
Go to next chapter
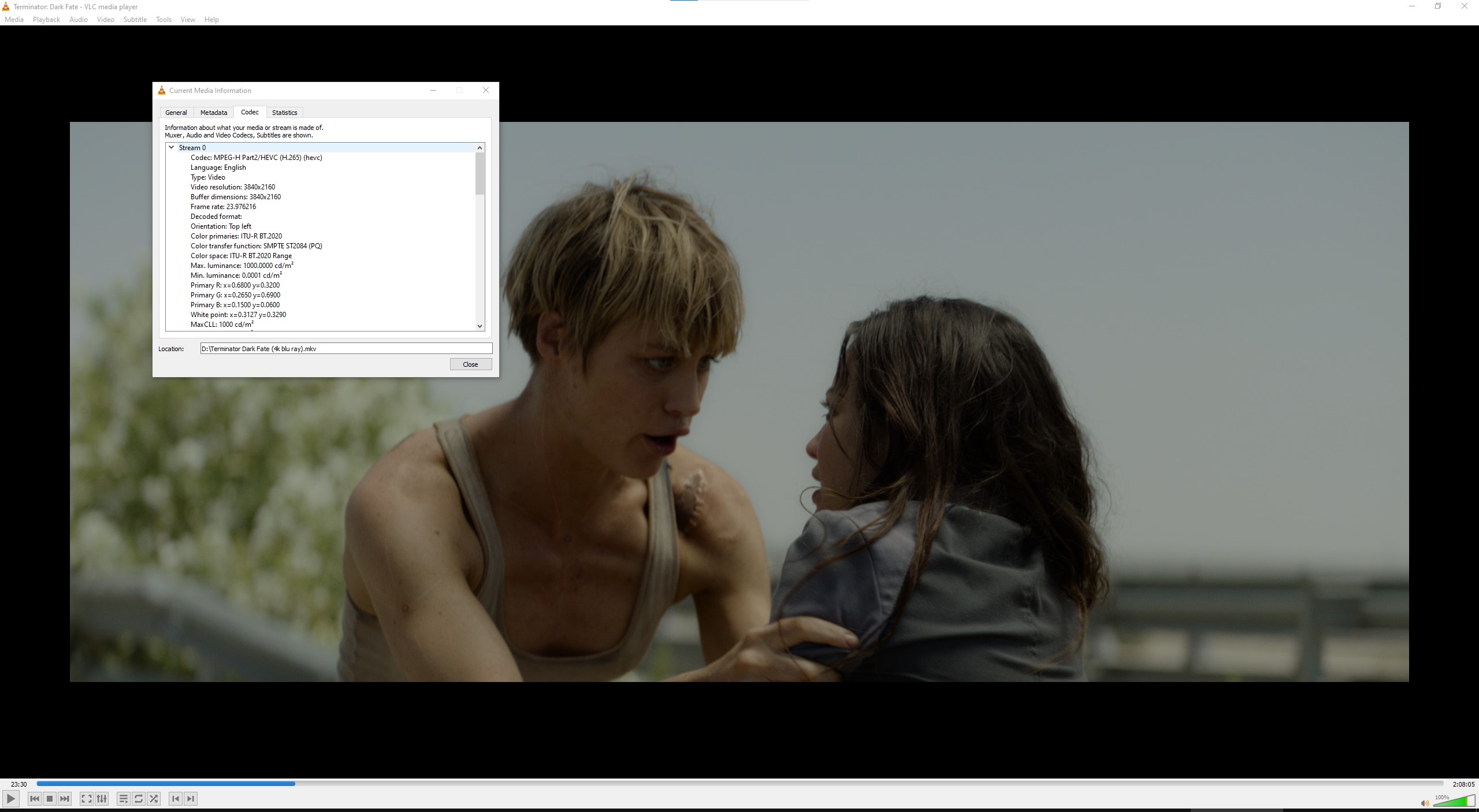191,799
